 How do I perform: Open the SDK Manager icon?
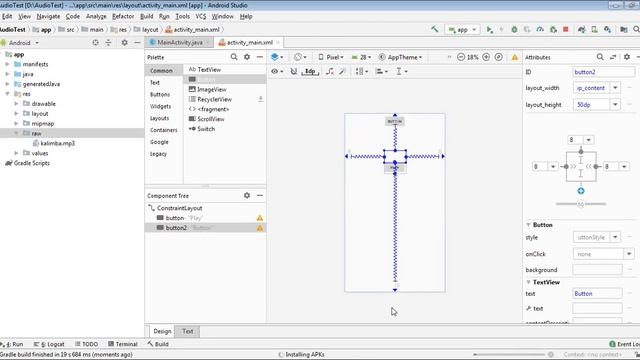point(608,29)
